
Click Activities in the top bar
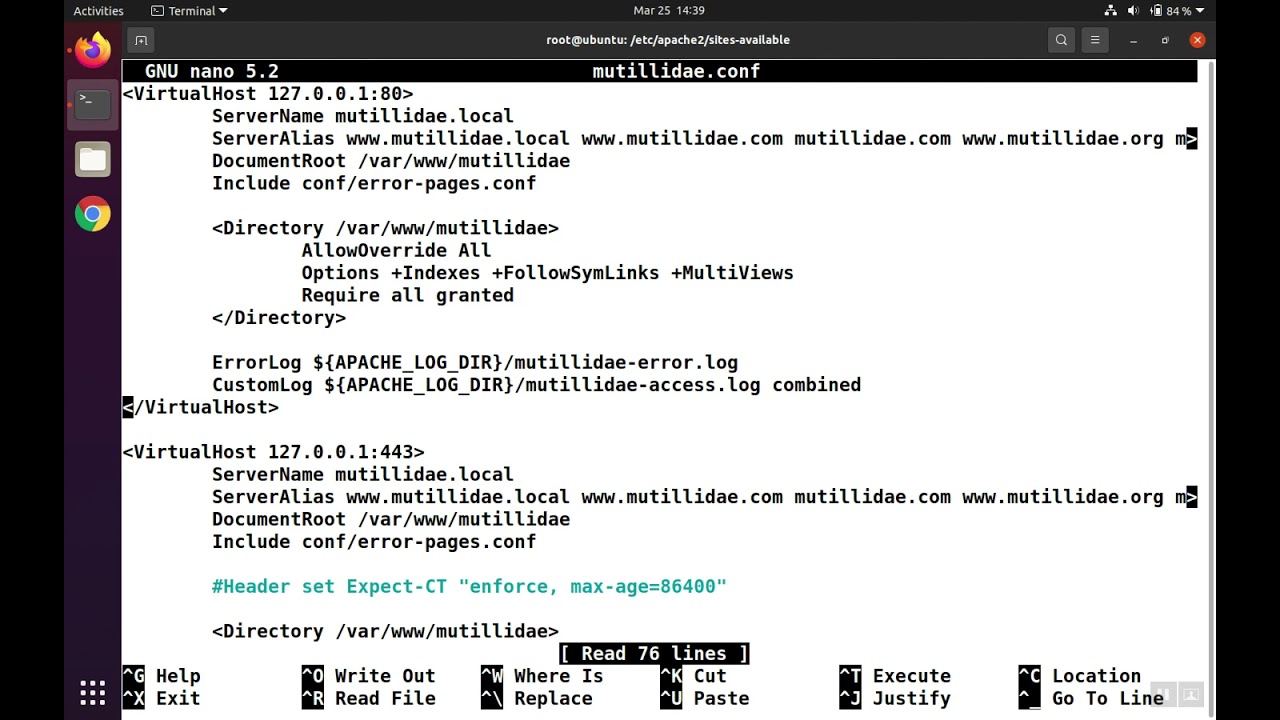[98, 10]
